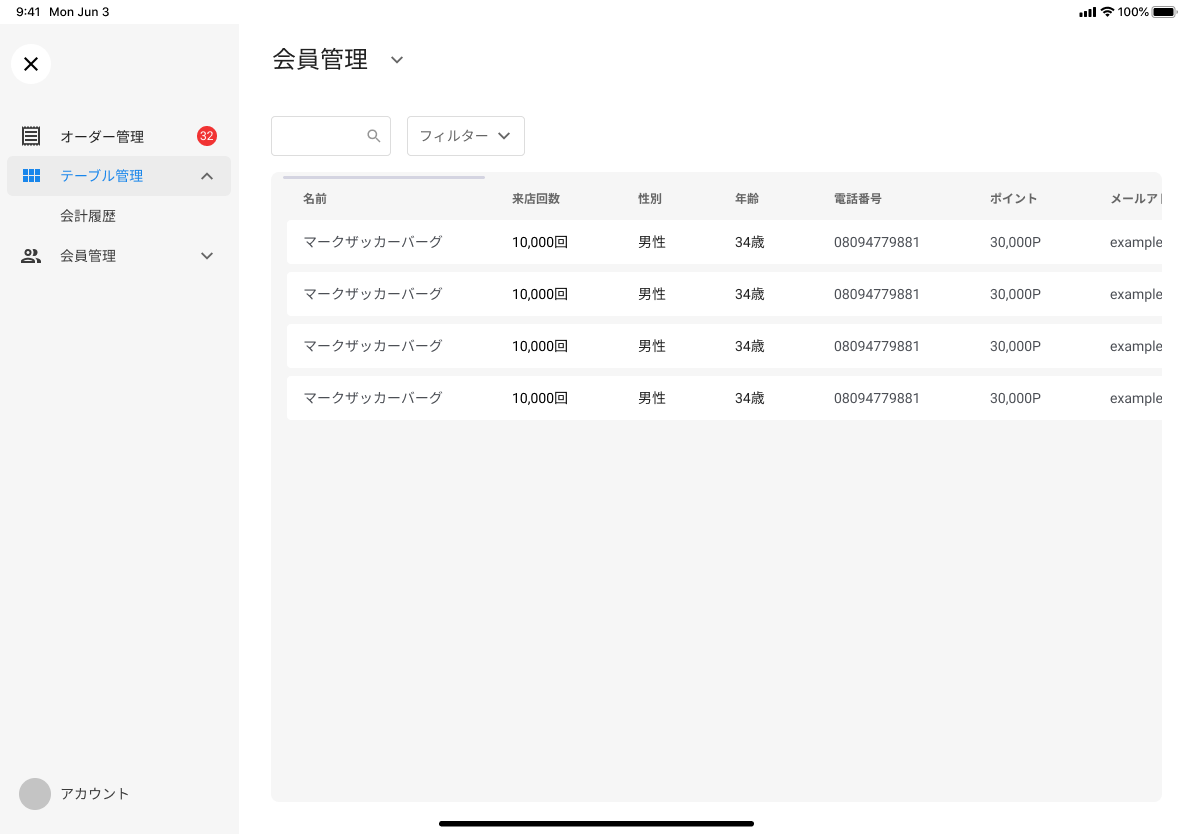Viewport: 1194px width, 834px height.
Task: Select the first マークザッカーバーグ member row
Action: (372, 242)
